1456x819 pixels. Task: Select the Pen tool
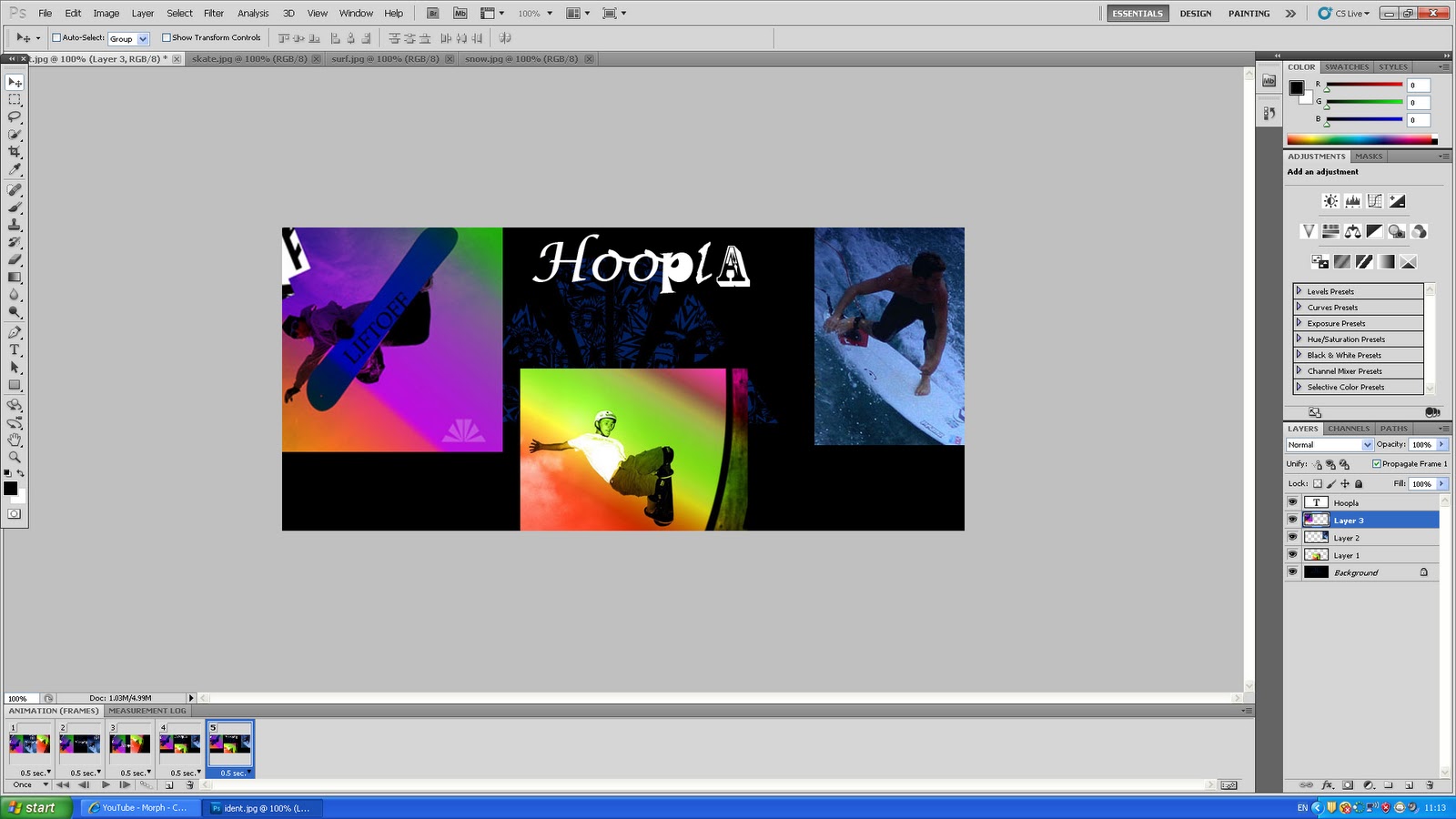click(x=15, y=332)
